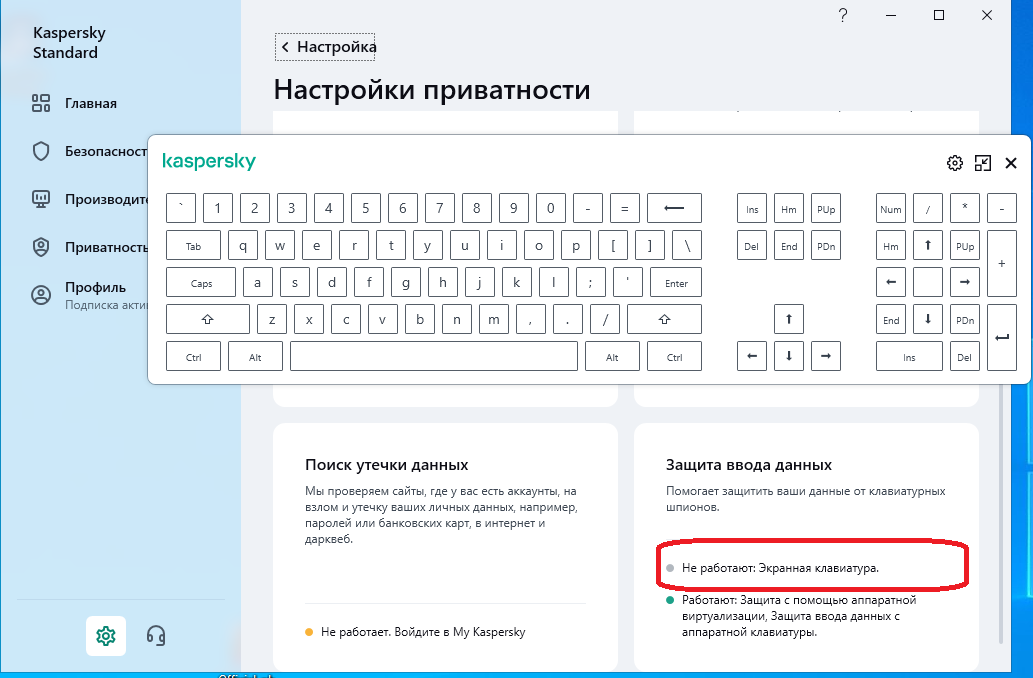Click the privacy settings page scrollbar
Viewport: 1033px width, 678px height.
pyautogui.click(x=1001, y=514)
